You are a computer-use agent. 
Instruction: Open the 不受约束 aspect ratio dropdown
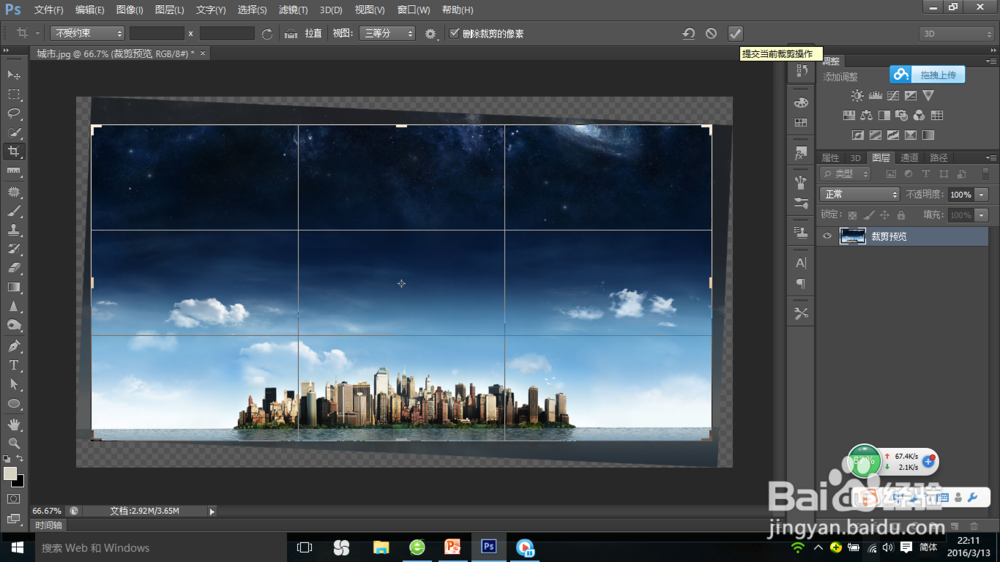(87, 33)
